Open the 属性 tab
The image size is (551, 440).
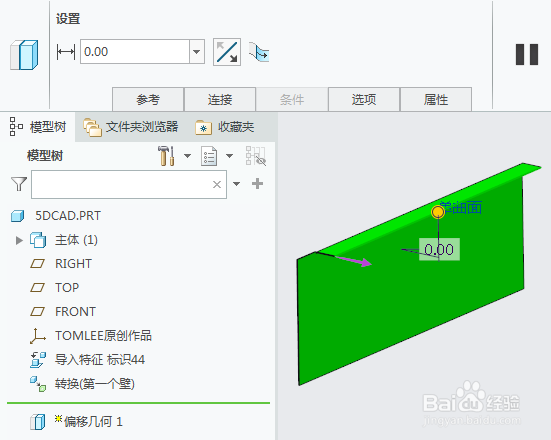tap(436, 99)
